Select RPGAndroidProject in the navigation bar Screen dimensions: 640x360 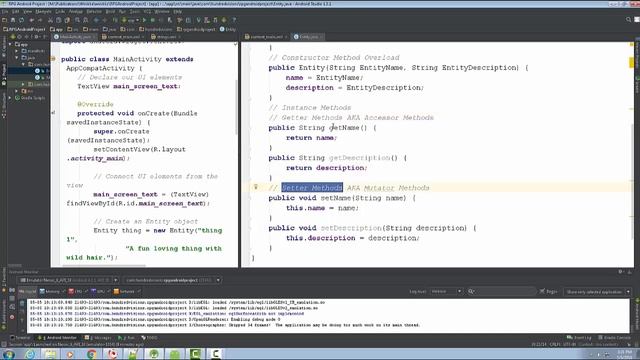tap(24, 29)
